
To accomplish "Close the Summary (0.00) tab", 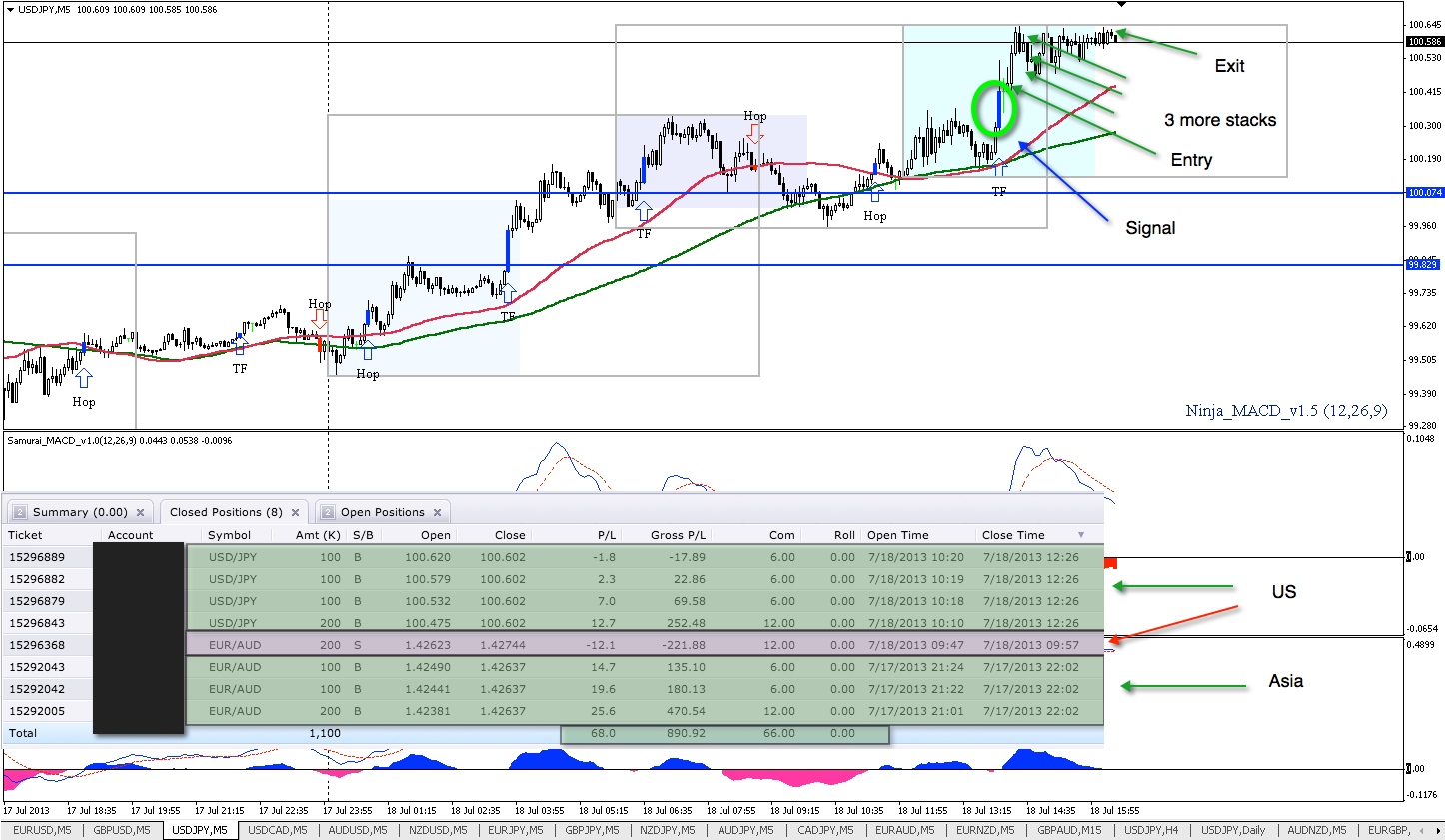I will tap(141, 513).
